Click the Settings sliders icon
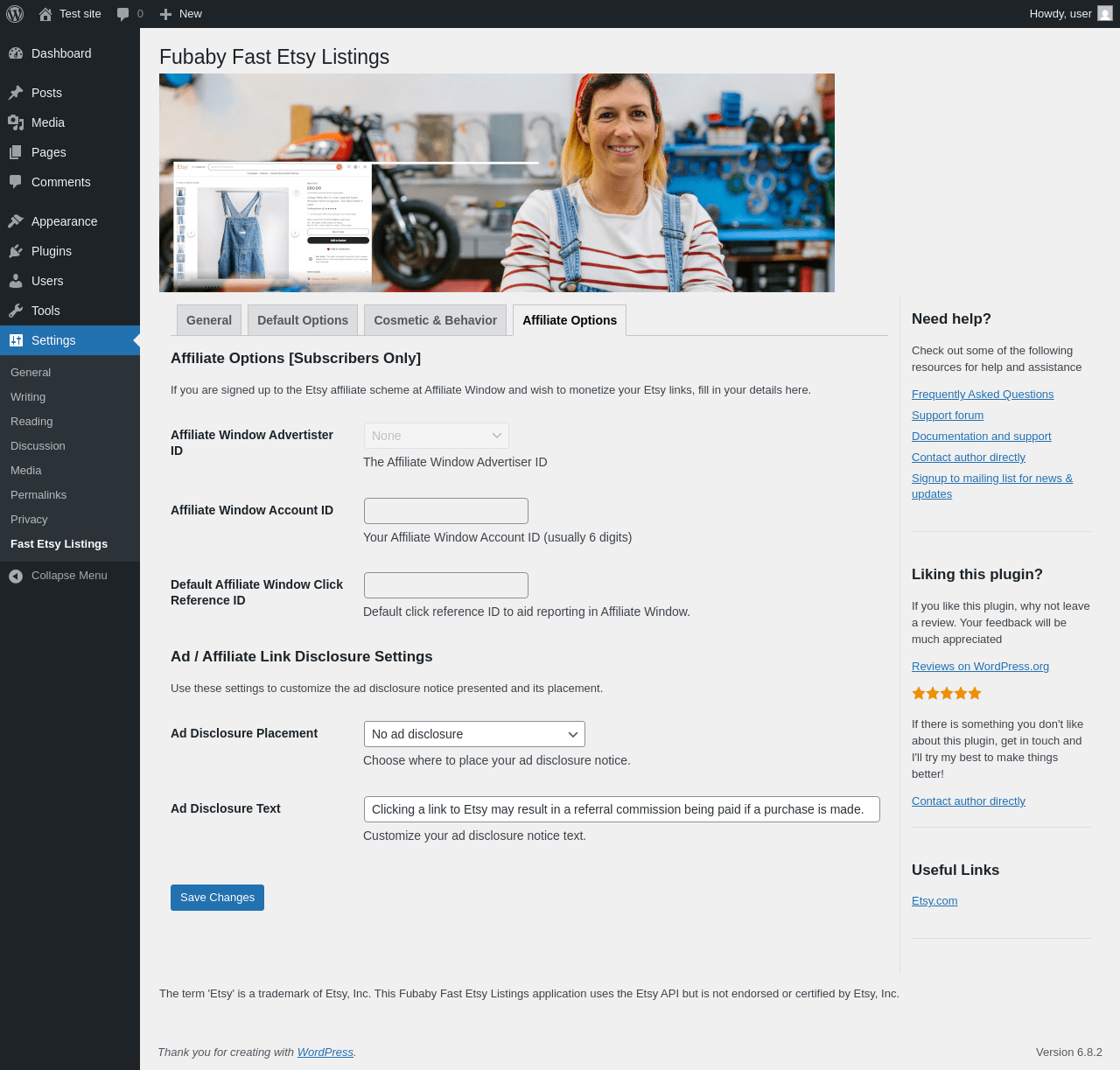This screenshot has width=1120, height=1070. [x=16, y=340]
